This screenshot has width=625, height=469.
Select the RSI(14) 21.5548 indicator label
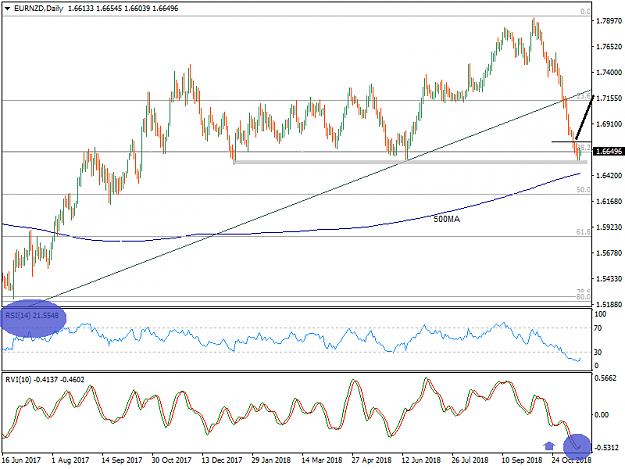coord(32,316)
